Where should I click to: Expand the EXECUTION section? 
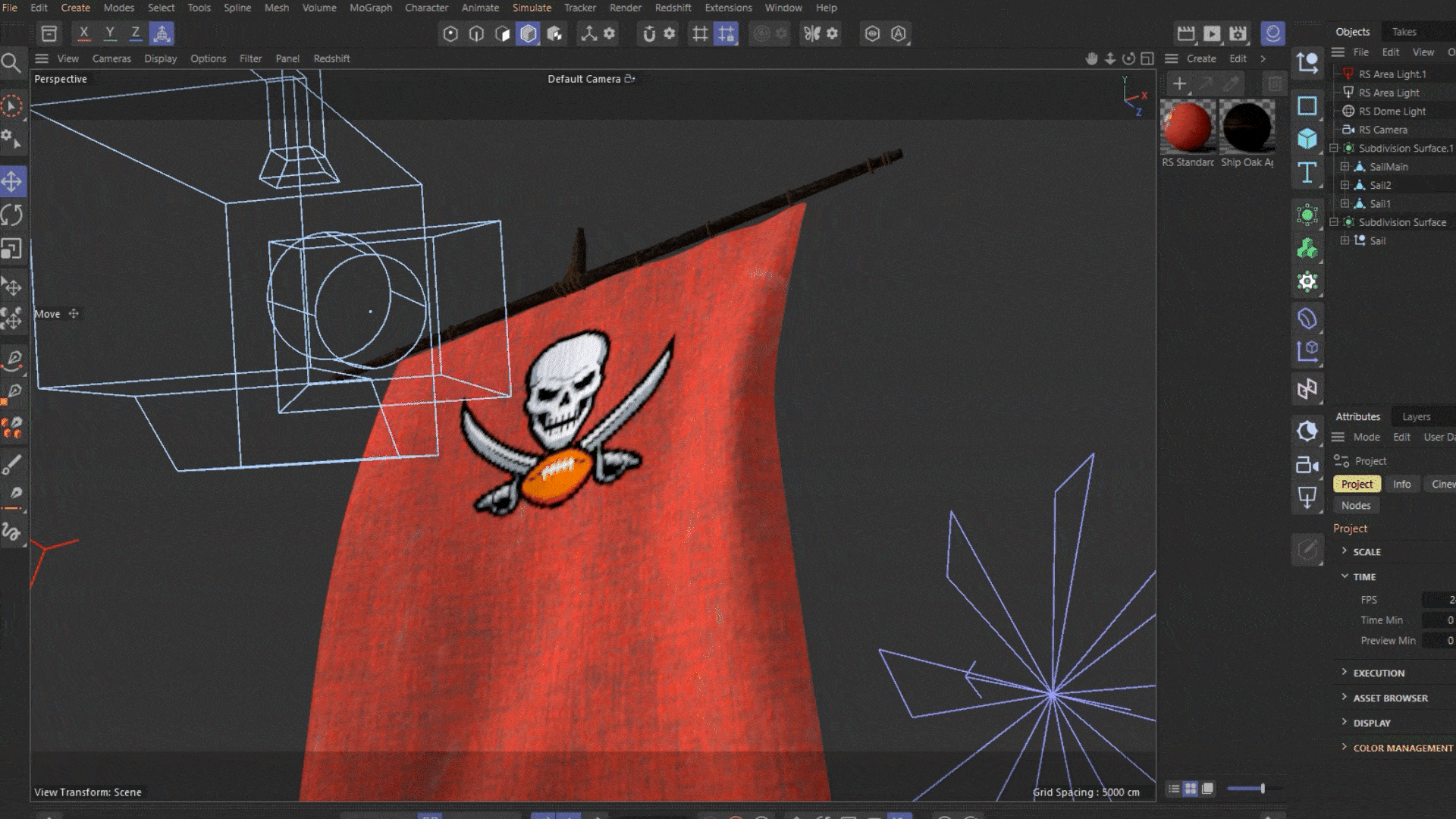[x=1345, y=673]
